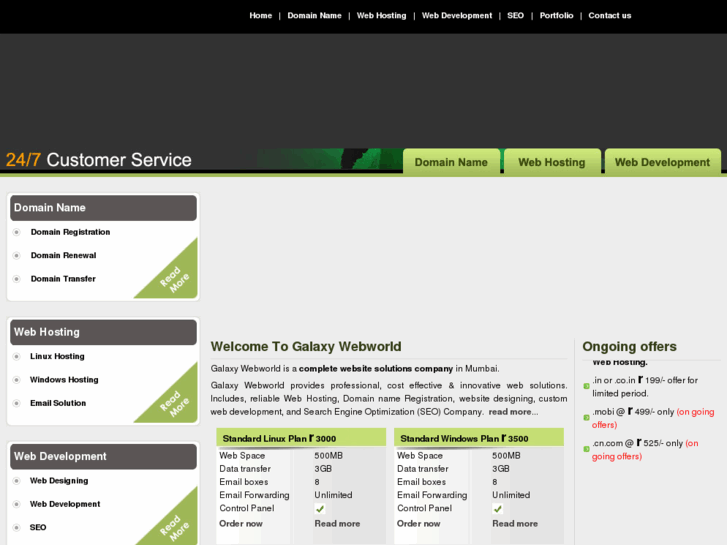Click bullet icon beside Domain Registration

click(17, 232)
